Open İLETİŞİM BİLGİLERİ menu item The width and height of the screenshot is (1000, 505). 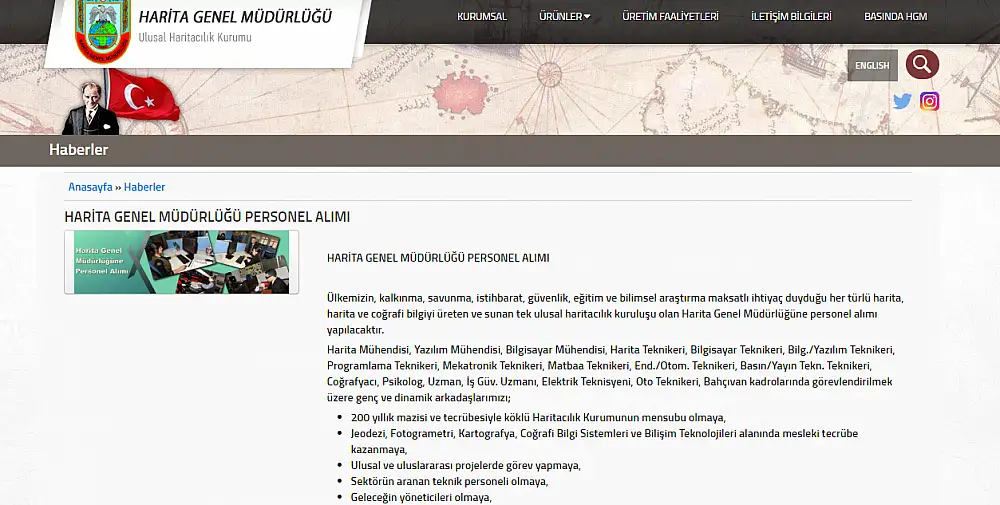(791, 17)
